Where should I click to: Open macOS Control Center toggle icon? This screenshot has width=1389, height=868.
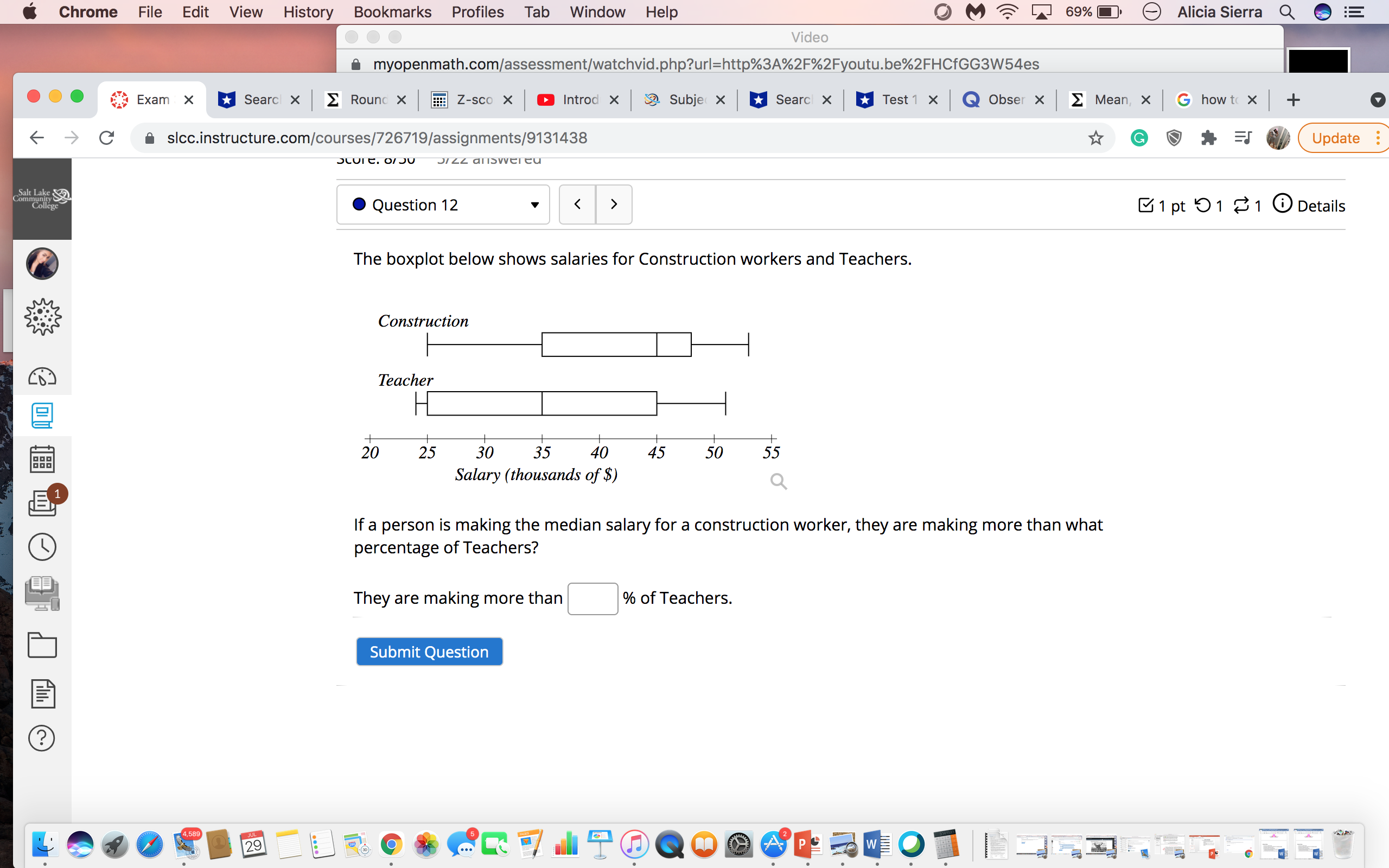[x=1354, y=12]
